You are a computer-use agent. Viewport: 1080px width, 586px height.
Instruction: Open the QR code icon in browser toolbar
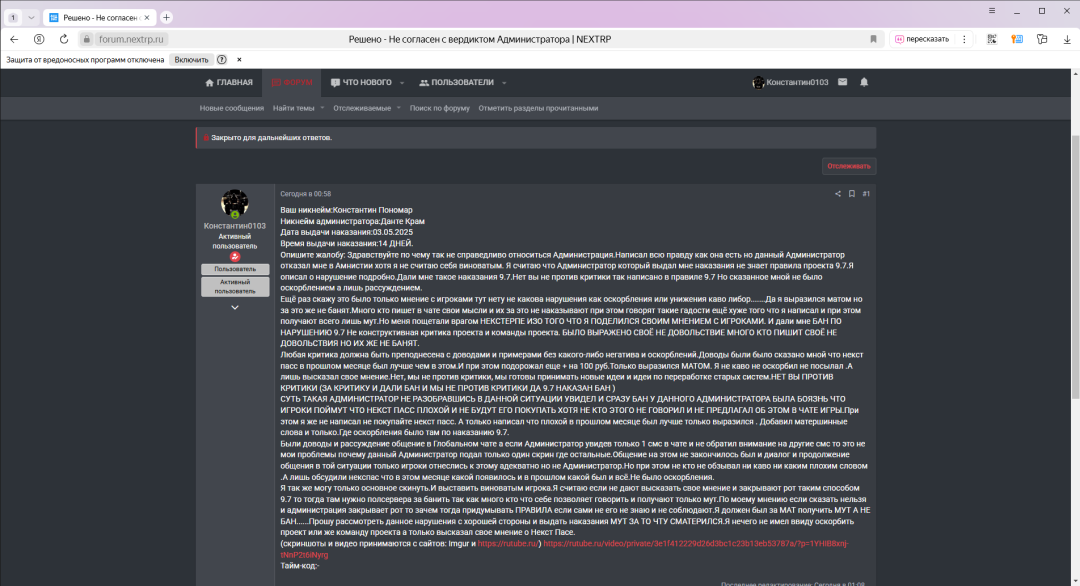pos(991,39)
